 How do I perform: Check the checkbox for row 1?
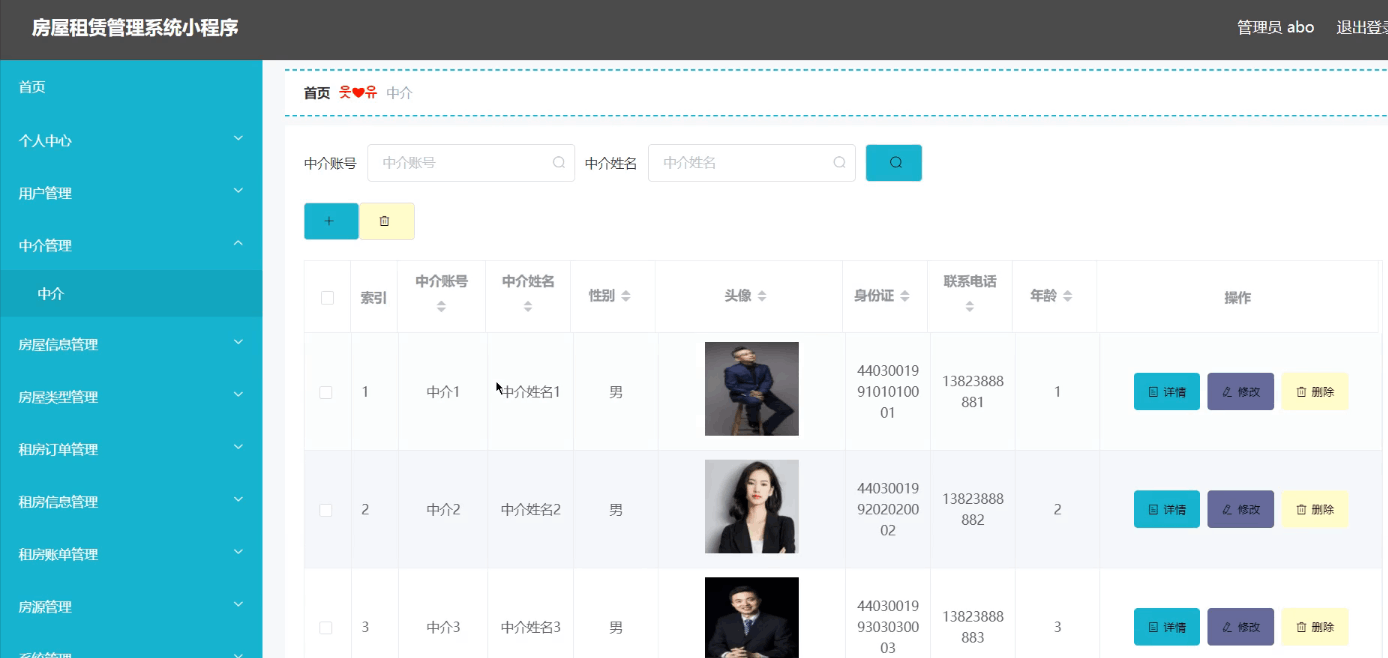(x=325, y=392)
